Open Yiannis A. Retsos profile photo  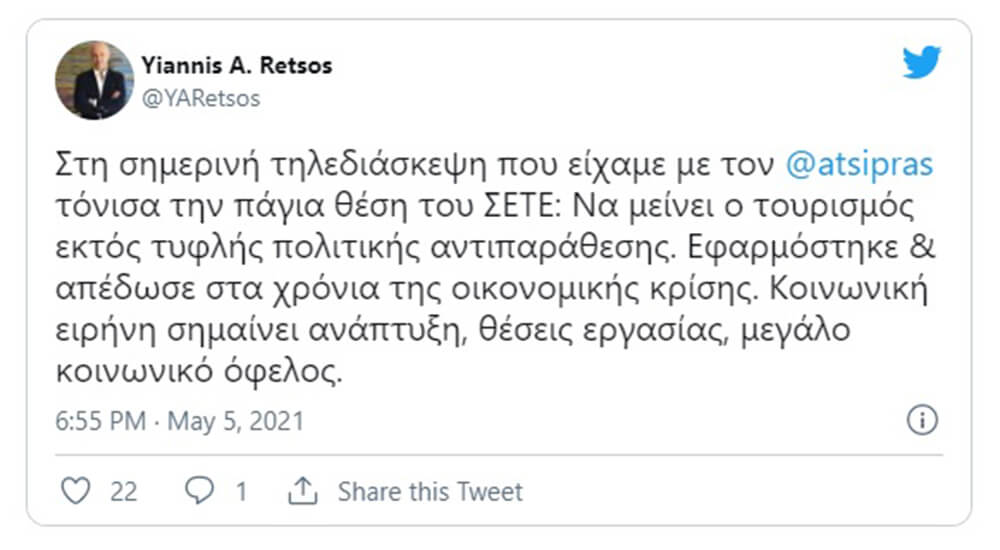tap(94, 80)
